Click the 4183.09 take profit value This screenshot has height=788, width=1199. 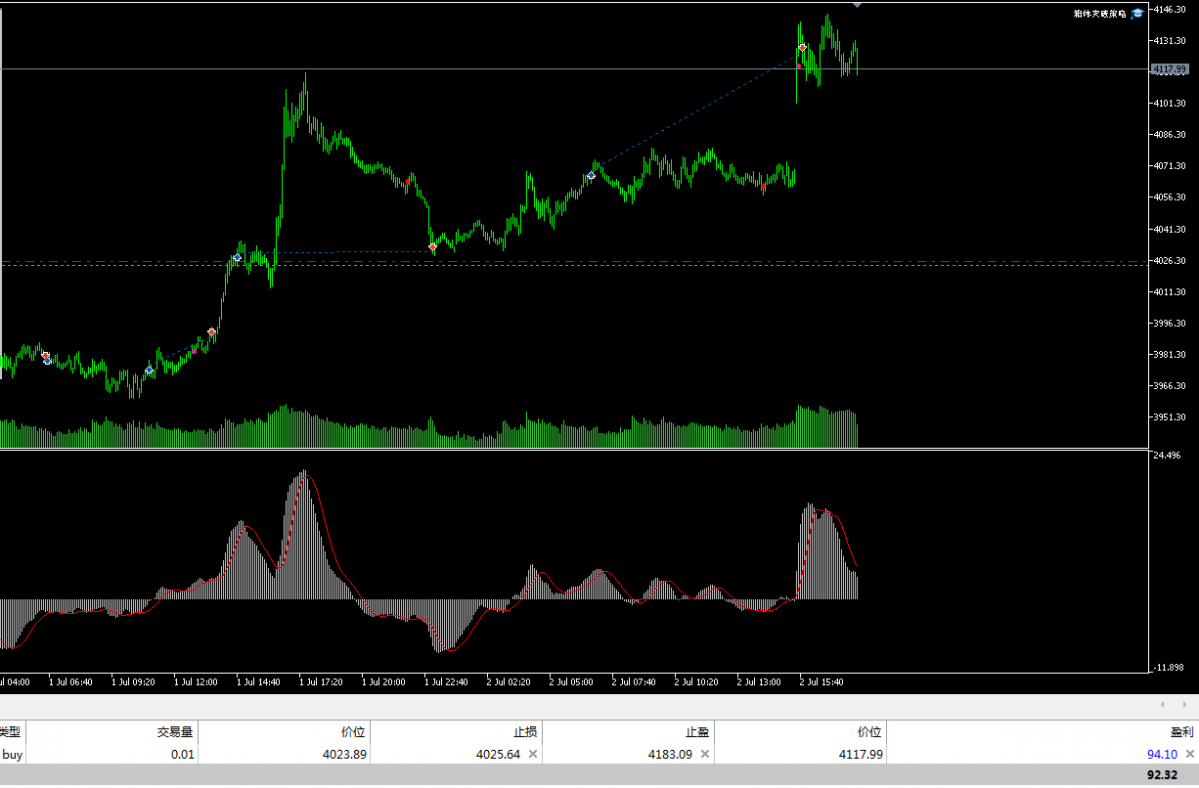(670, 754)
